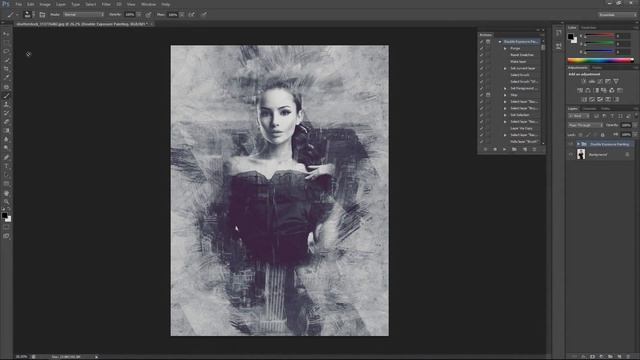Screen dimensions: 640x360
Task: Create a new action set folder
Action: [x=514, y=149]
